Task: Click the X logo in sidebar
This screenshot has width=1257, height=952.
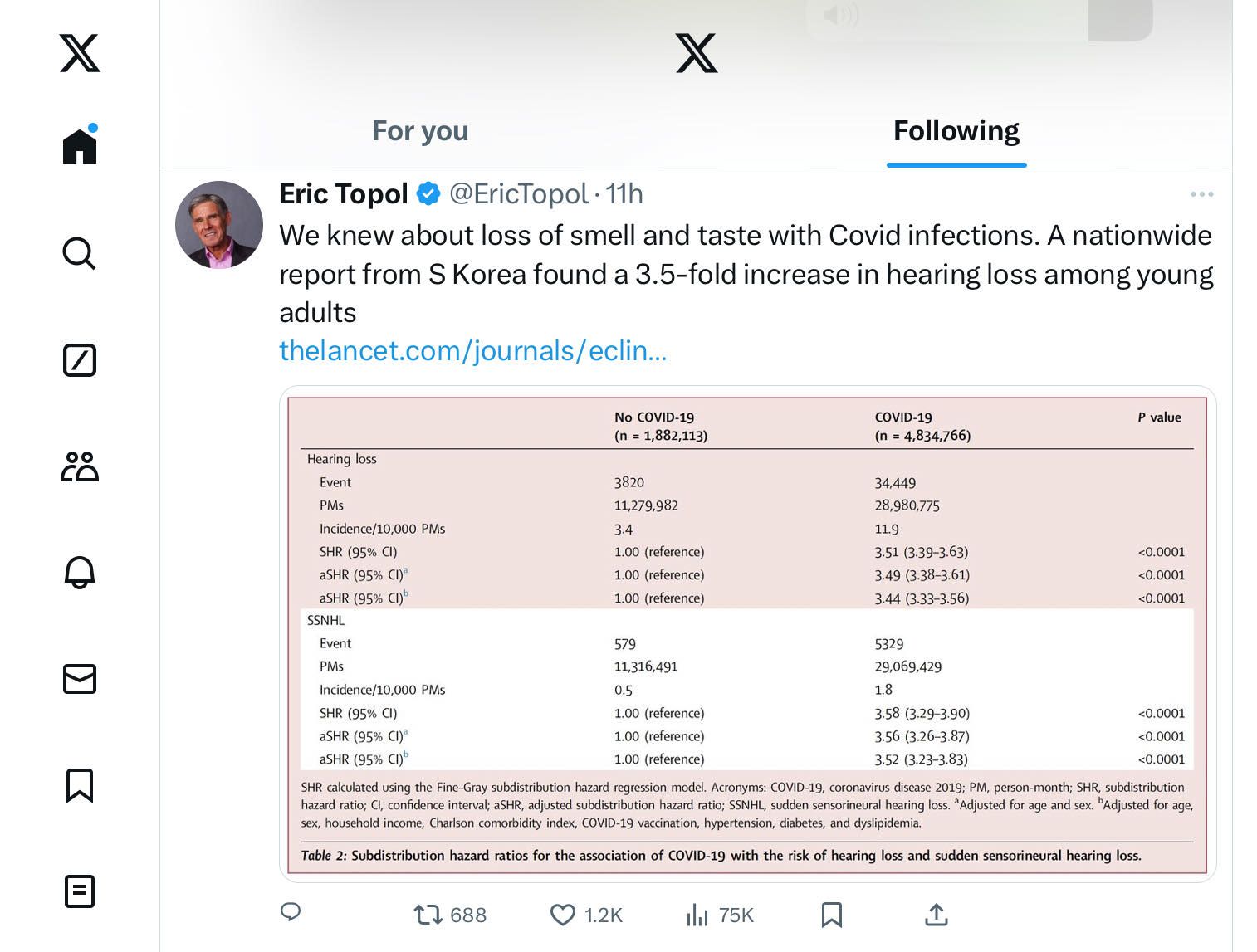Action: [x=80, y=53]
